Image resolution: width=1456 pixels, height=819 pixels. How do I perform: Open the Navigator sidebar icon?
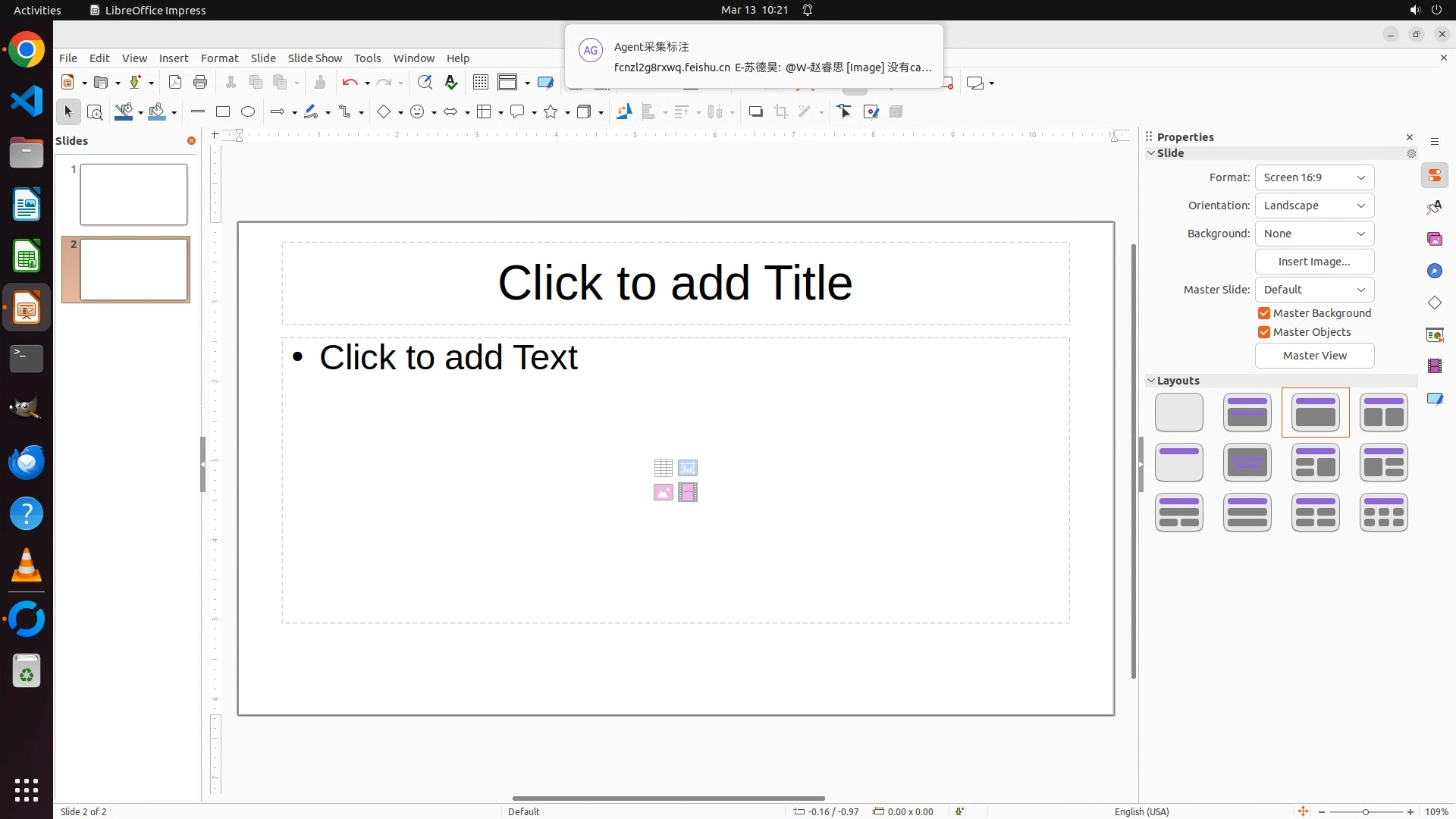(1435, 271)
